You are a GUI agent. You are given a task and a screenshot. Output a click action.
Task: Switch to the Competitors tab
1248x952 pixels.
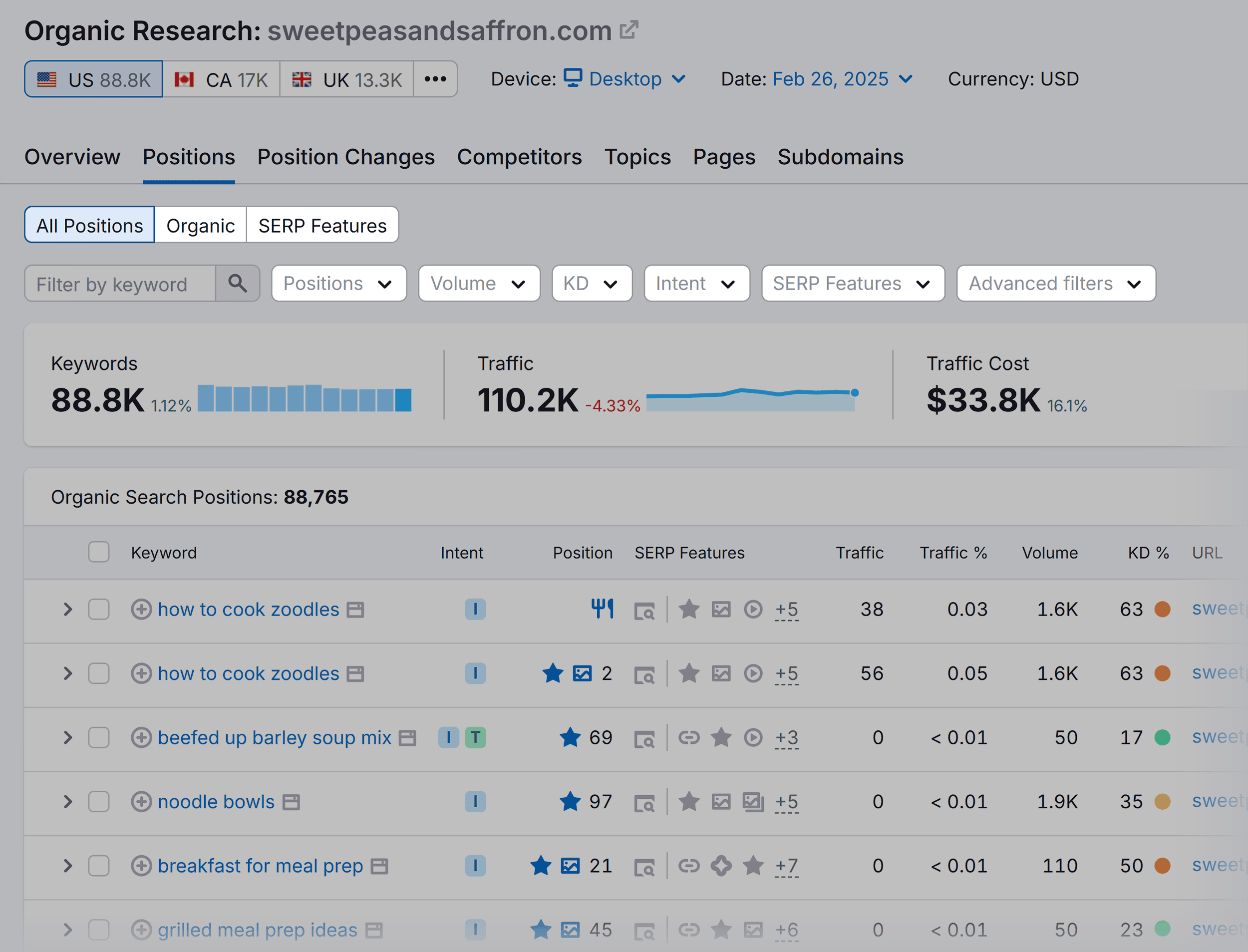(520, 157)
